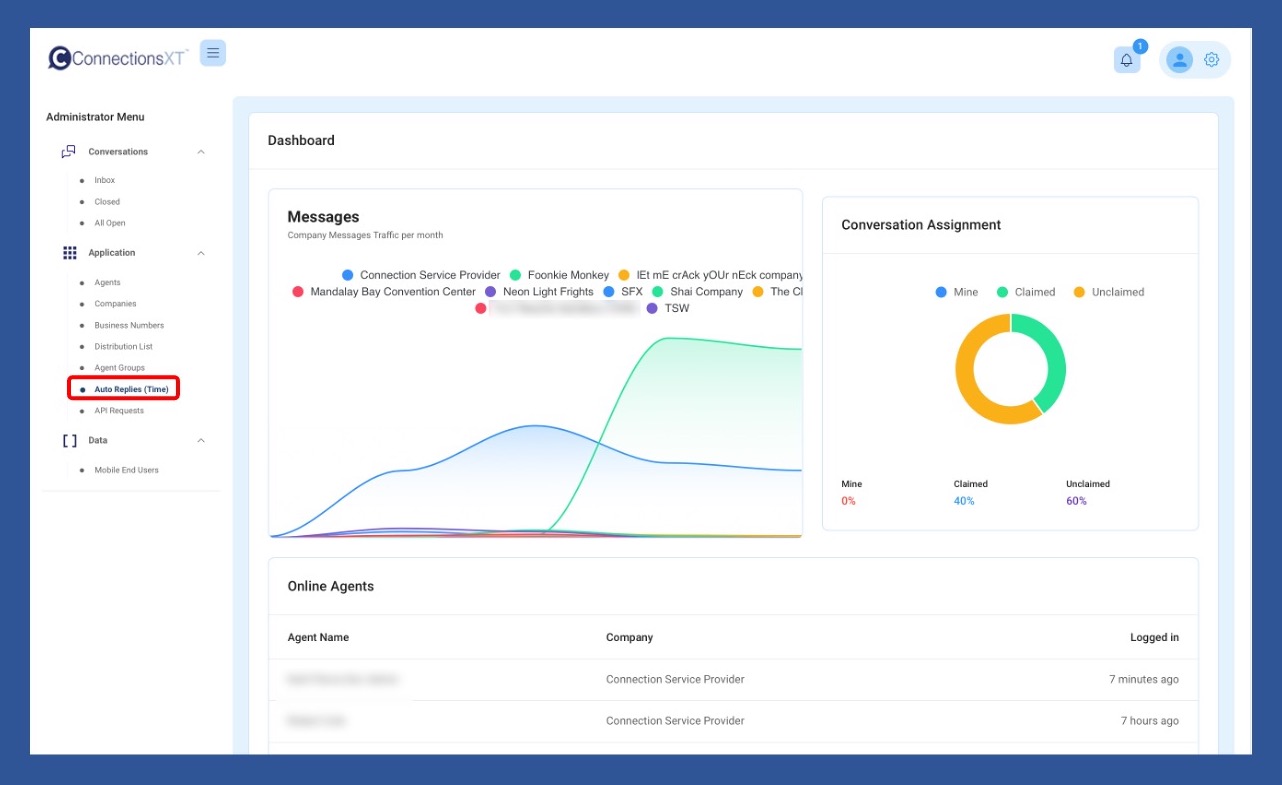Open the settings gear icon

pos(1212,60)
